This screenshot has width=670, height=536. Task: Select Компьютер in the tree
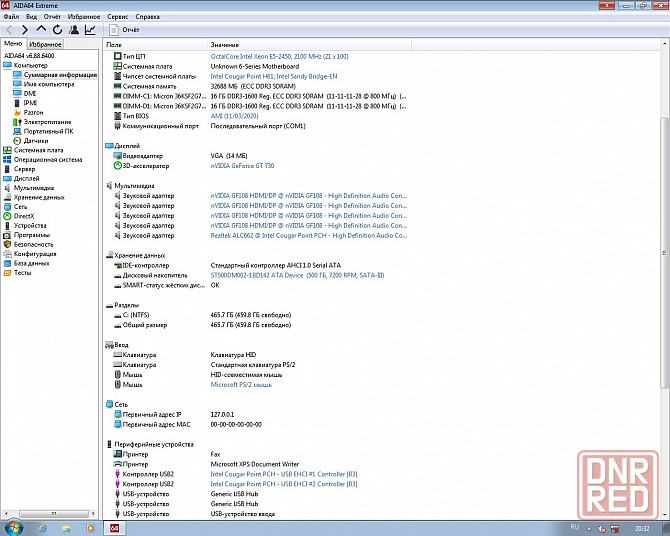26,65
